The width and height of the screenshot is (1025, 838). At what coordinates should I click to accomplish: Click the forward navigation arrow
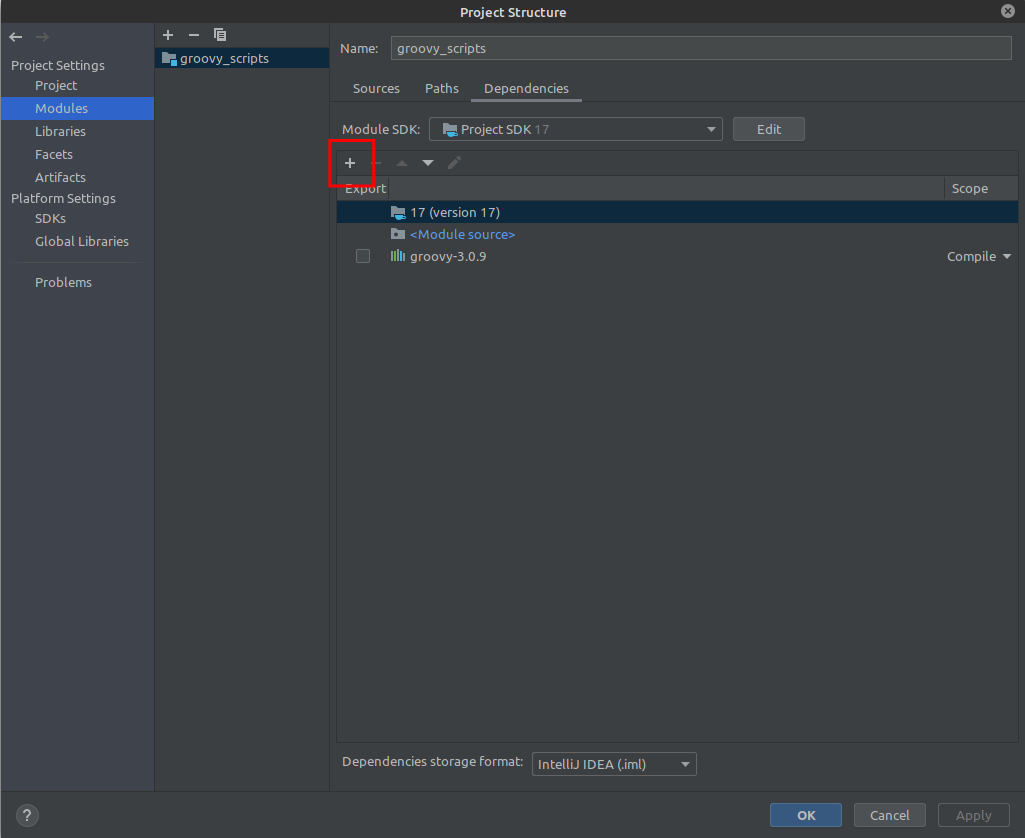coord(42,37)
